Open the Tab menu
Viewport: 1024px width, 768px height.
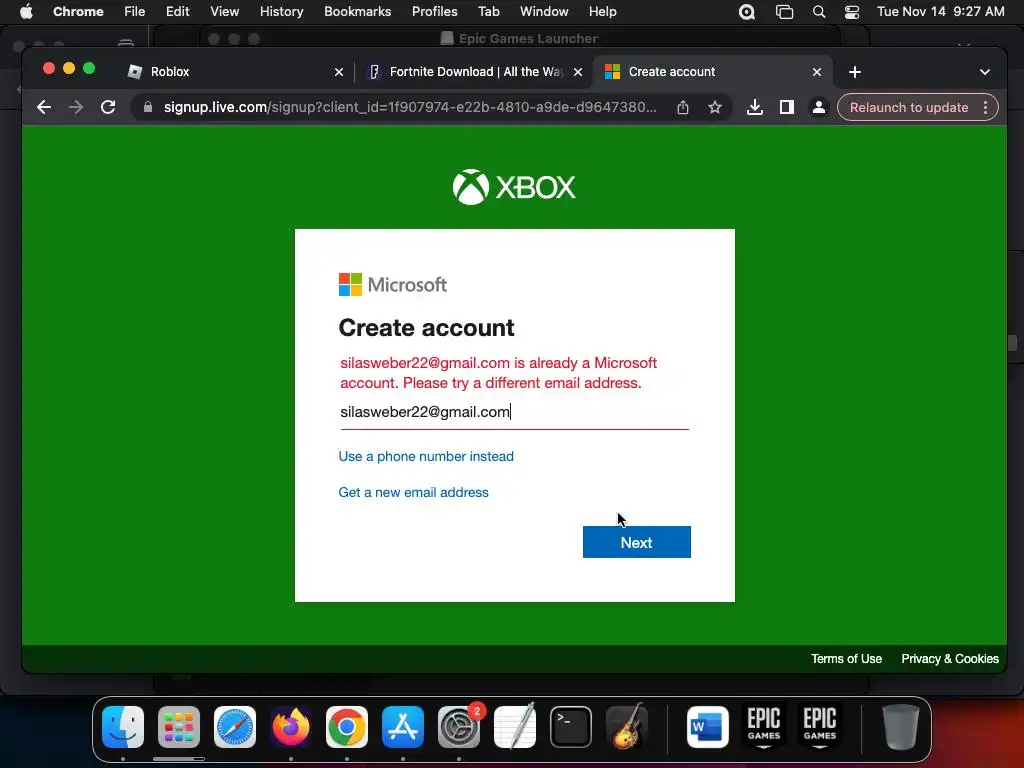click(x=488, y=12)
